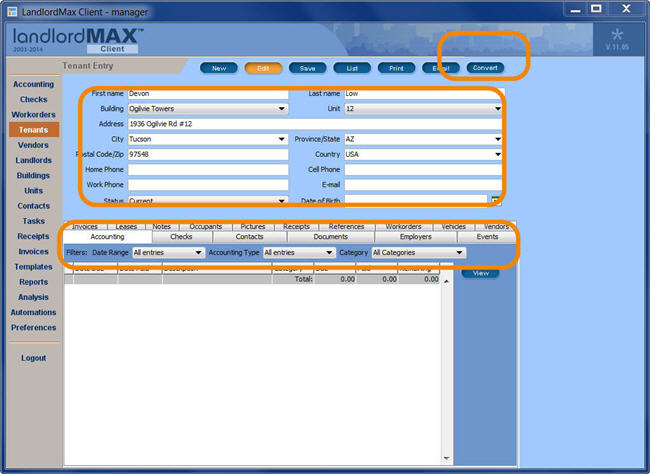650x474 pixels.
Task: Go to Units in the sidebar
Action: [x=34, y=191]
